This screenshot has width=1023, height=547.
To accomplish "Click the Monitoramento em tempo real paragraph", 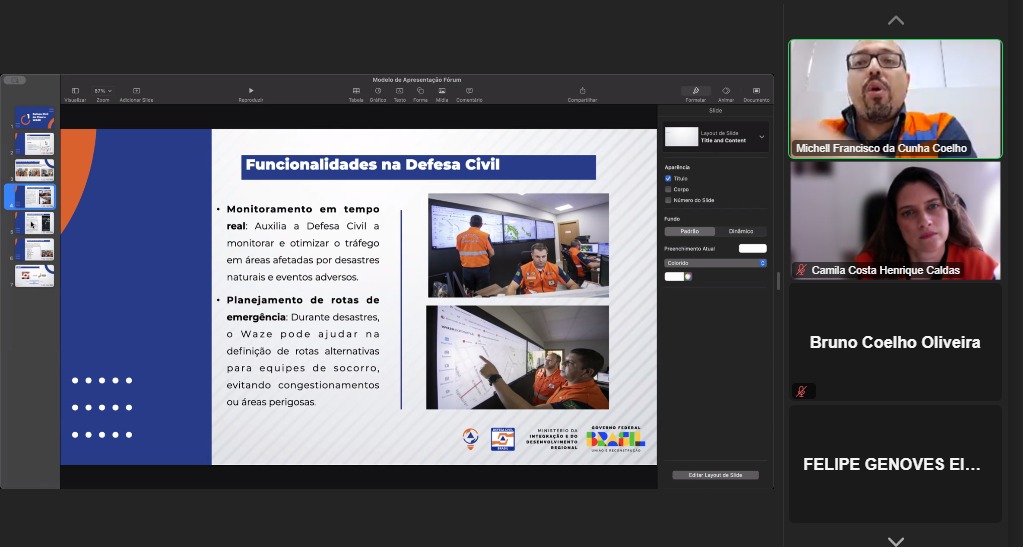I will click(303, 243).
